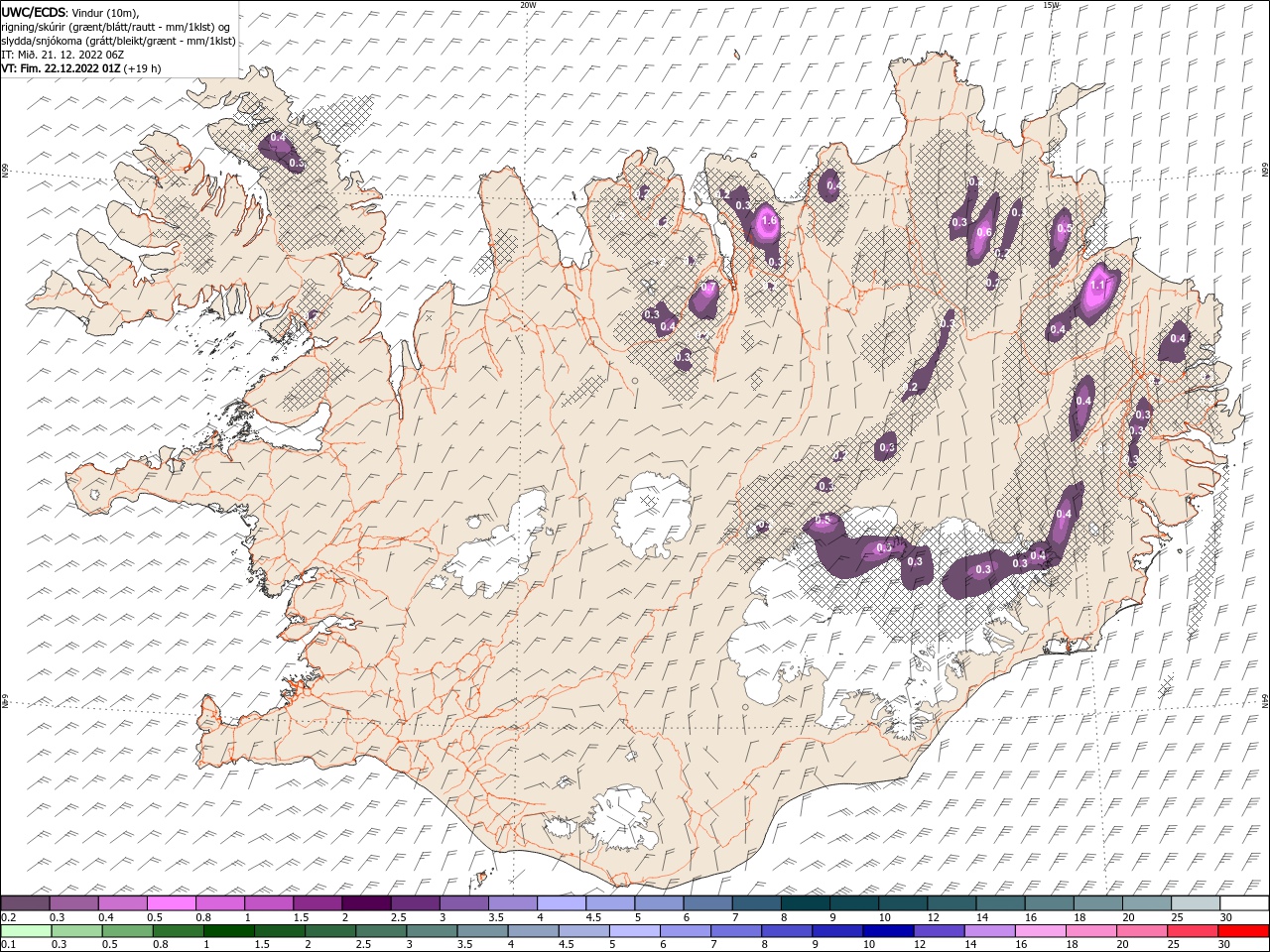Screen dimensions: 1270x952
Task: Select the darkest green 1 mm legend swatch
Action: pos(228,931)
